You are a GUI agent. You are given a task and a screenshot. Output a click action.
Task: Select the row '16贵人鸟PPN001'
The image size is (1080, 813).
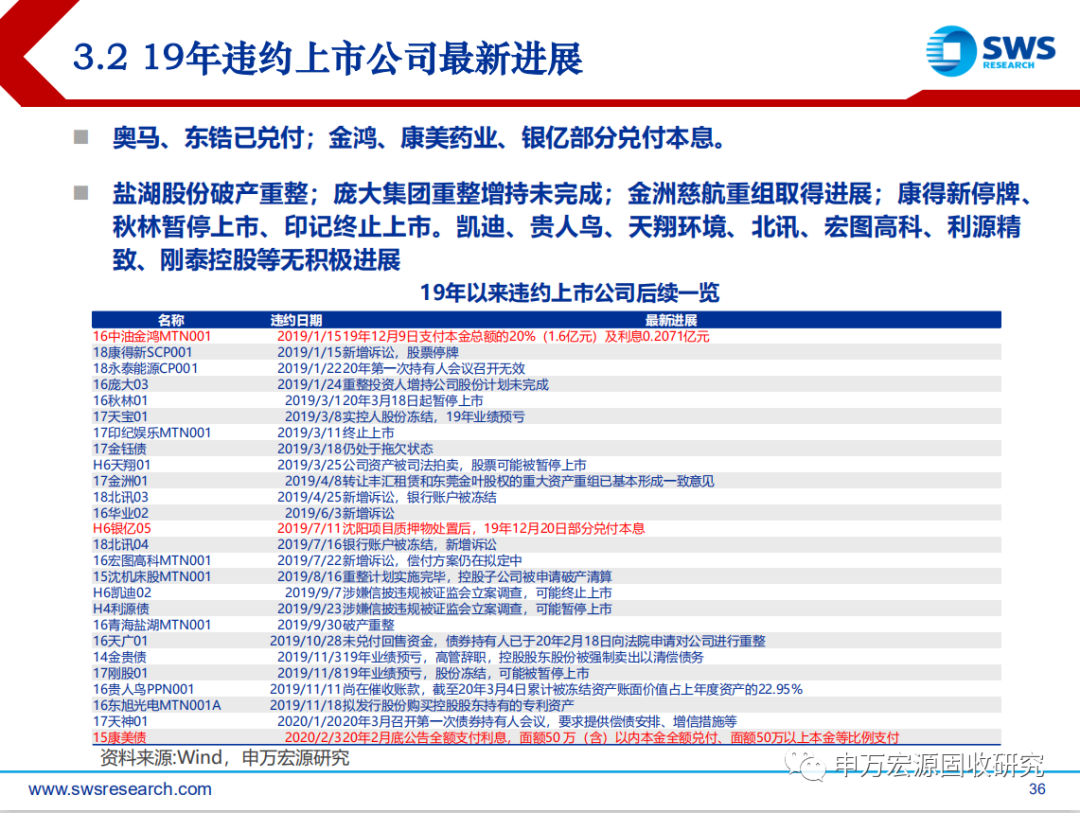(x=546, y=689)
